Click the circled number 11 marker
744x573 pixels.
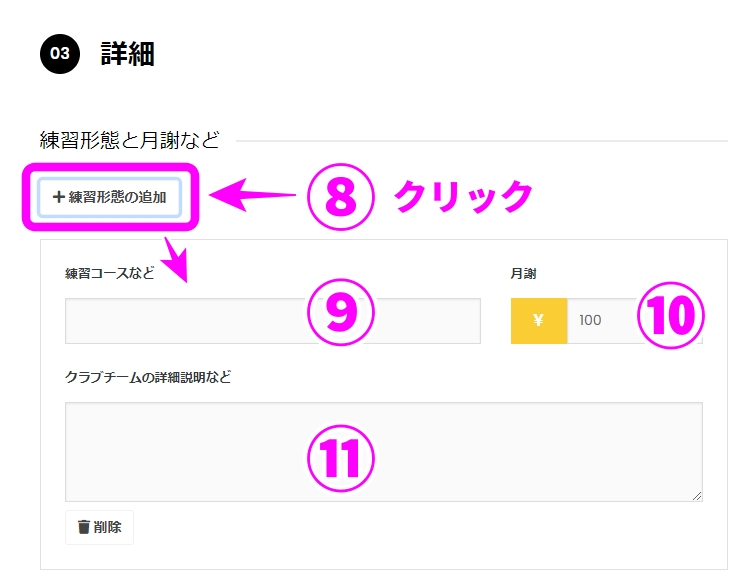341,458
